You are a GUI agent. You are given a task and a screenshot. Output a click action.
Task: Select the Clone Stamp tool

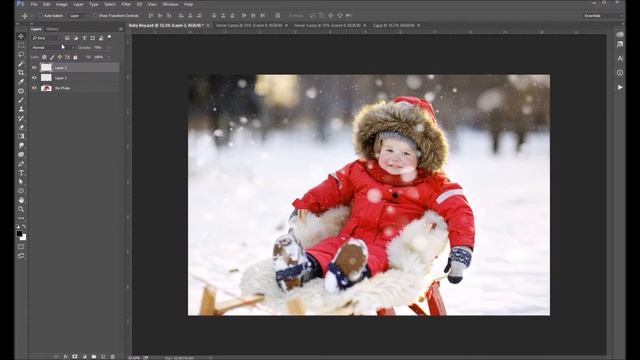(21, 109)
